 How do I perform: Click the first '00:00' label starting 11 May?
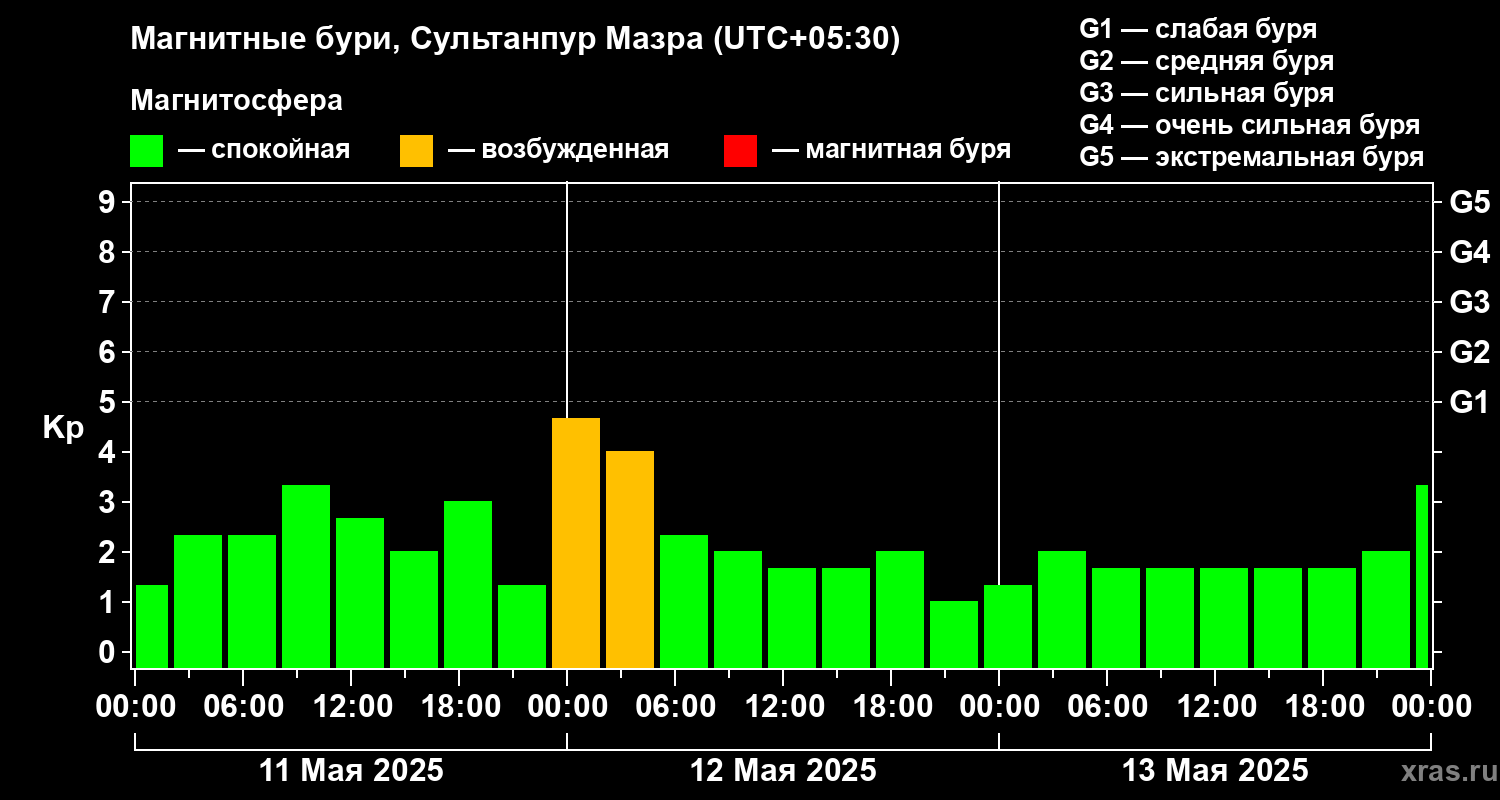click(x=136, y=707)
